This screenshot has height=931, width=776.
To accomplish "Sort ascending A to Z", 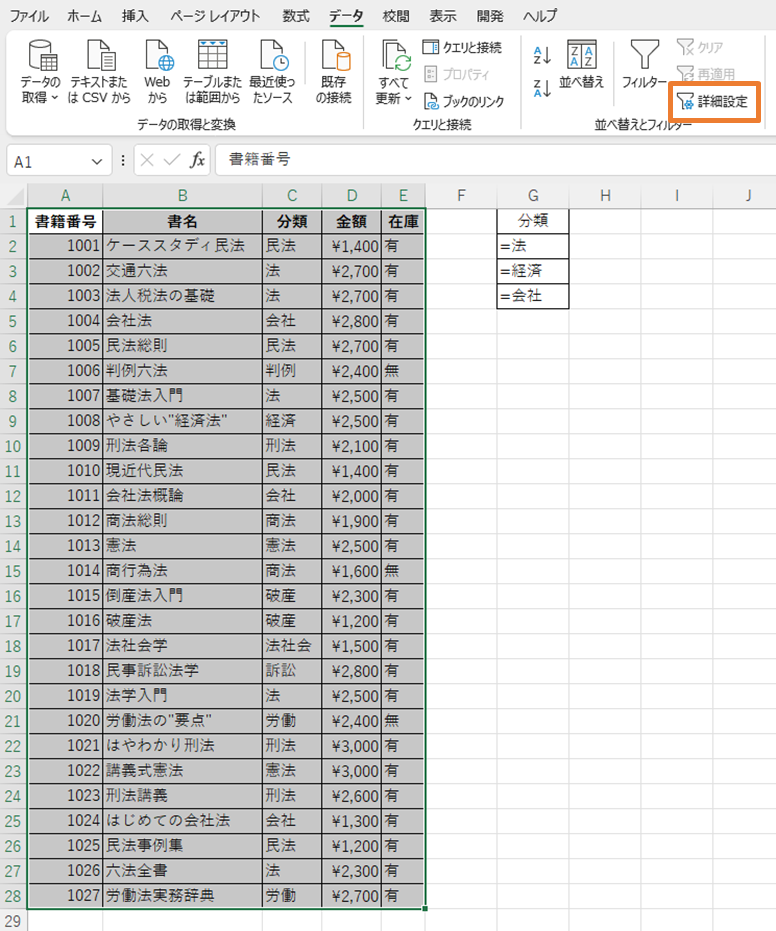I will 542,55.
